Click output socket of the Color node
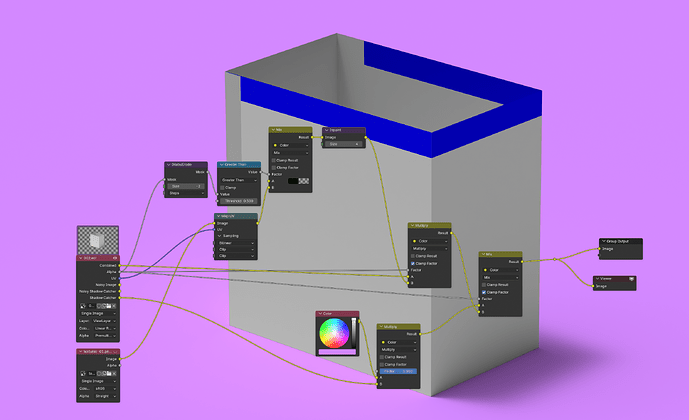This screenshot has width=689, height=420. point(359,321)
